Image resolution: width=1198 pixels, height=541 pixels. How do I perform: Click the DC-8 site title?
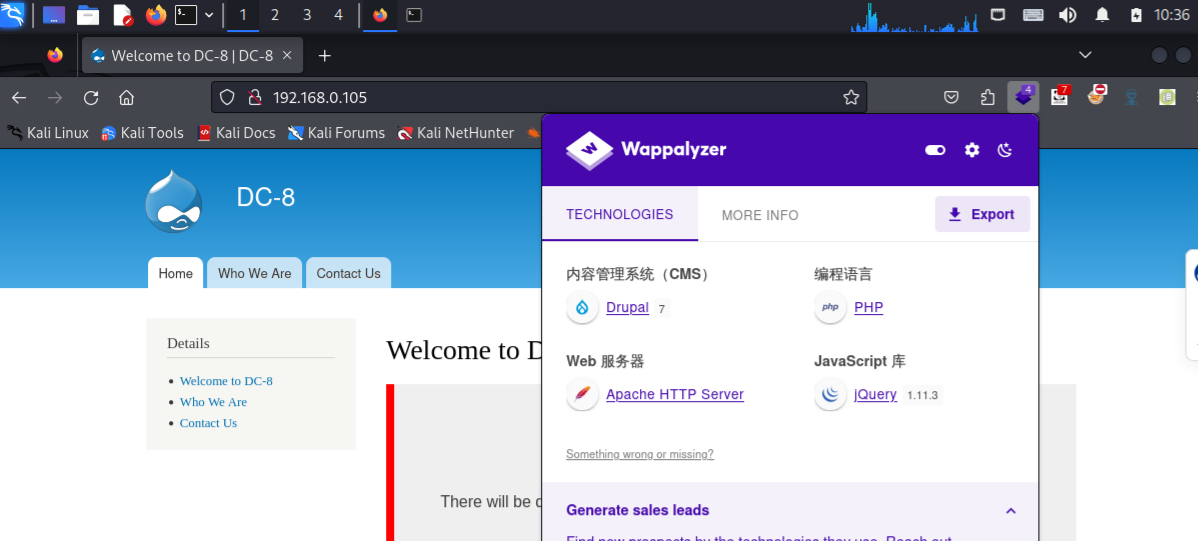[x=266, y=197]
